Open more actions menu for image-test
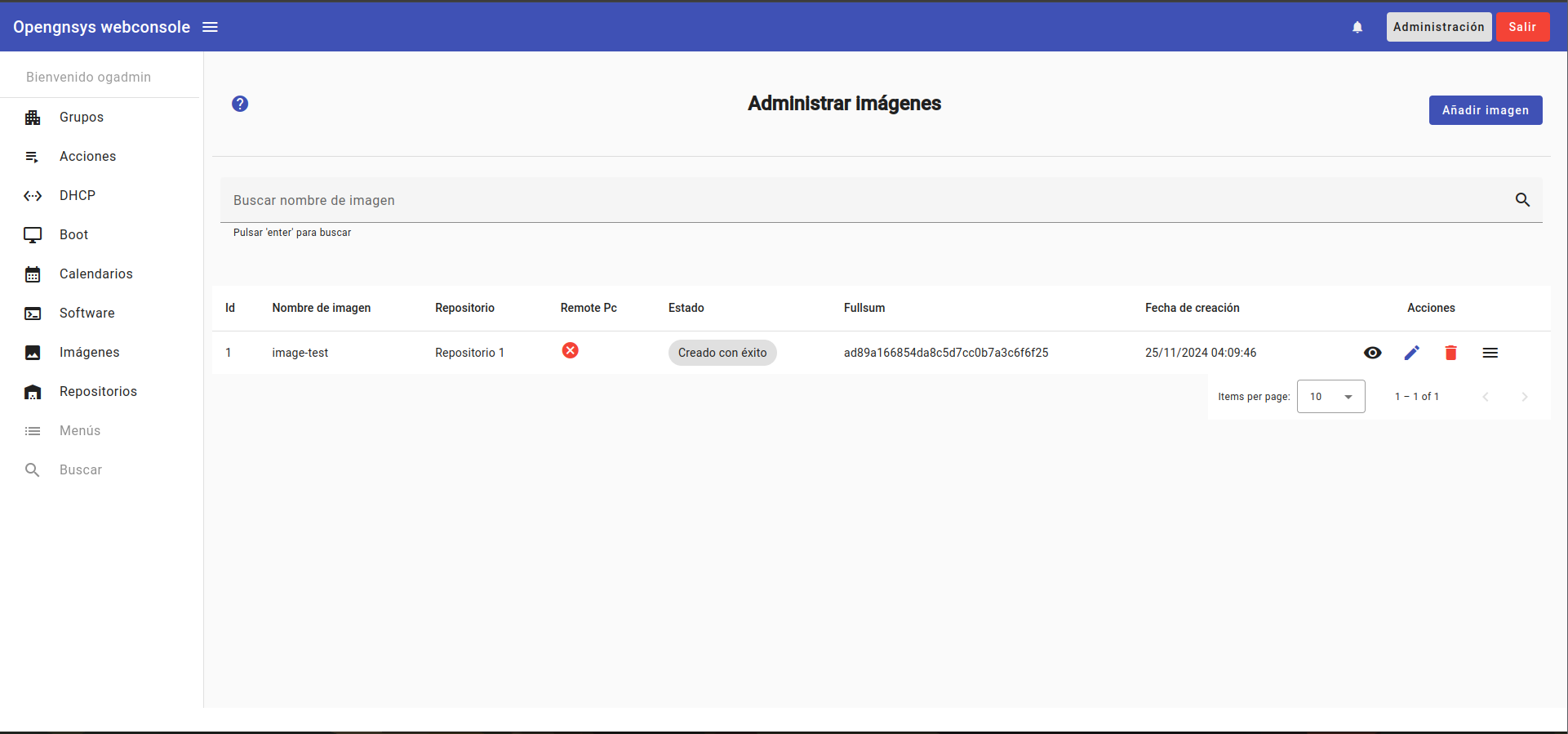Viewport: 1568px width, 734px height. pos(1490,353)
